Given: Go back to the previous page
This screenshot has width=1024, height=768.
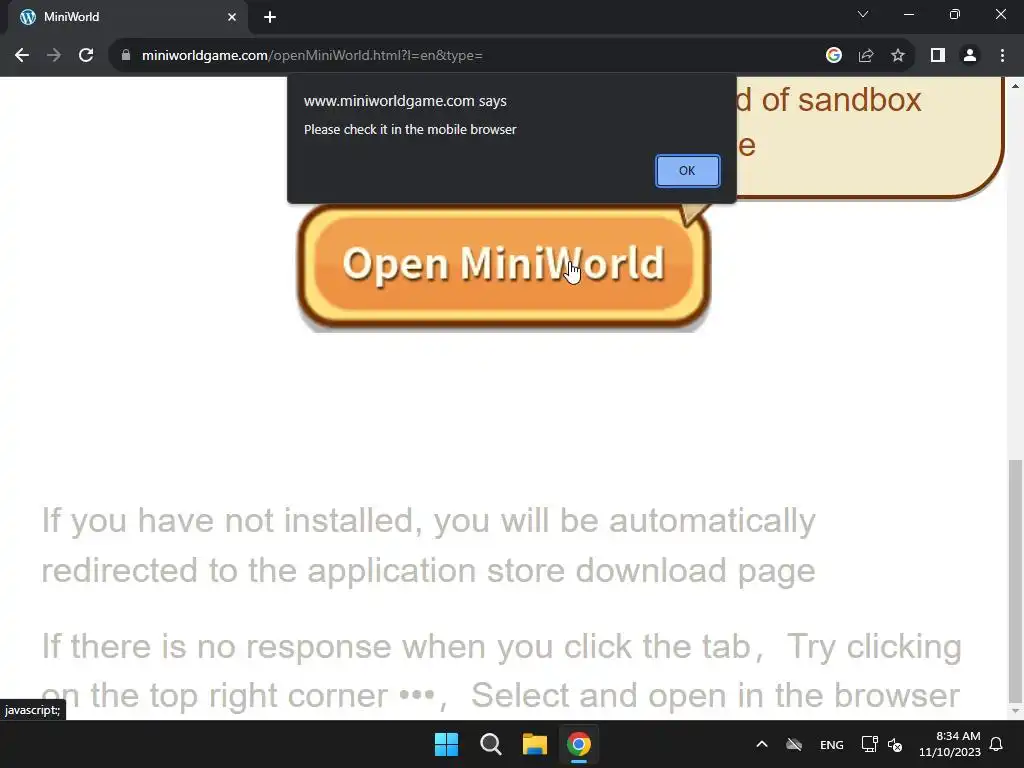Looking at the screenshot, I should pyautogui.click(x=22, y=56).
